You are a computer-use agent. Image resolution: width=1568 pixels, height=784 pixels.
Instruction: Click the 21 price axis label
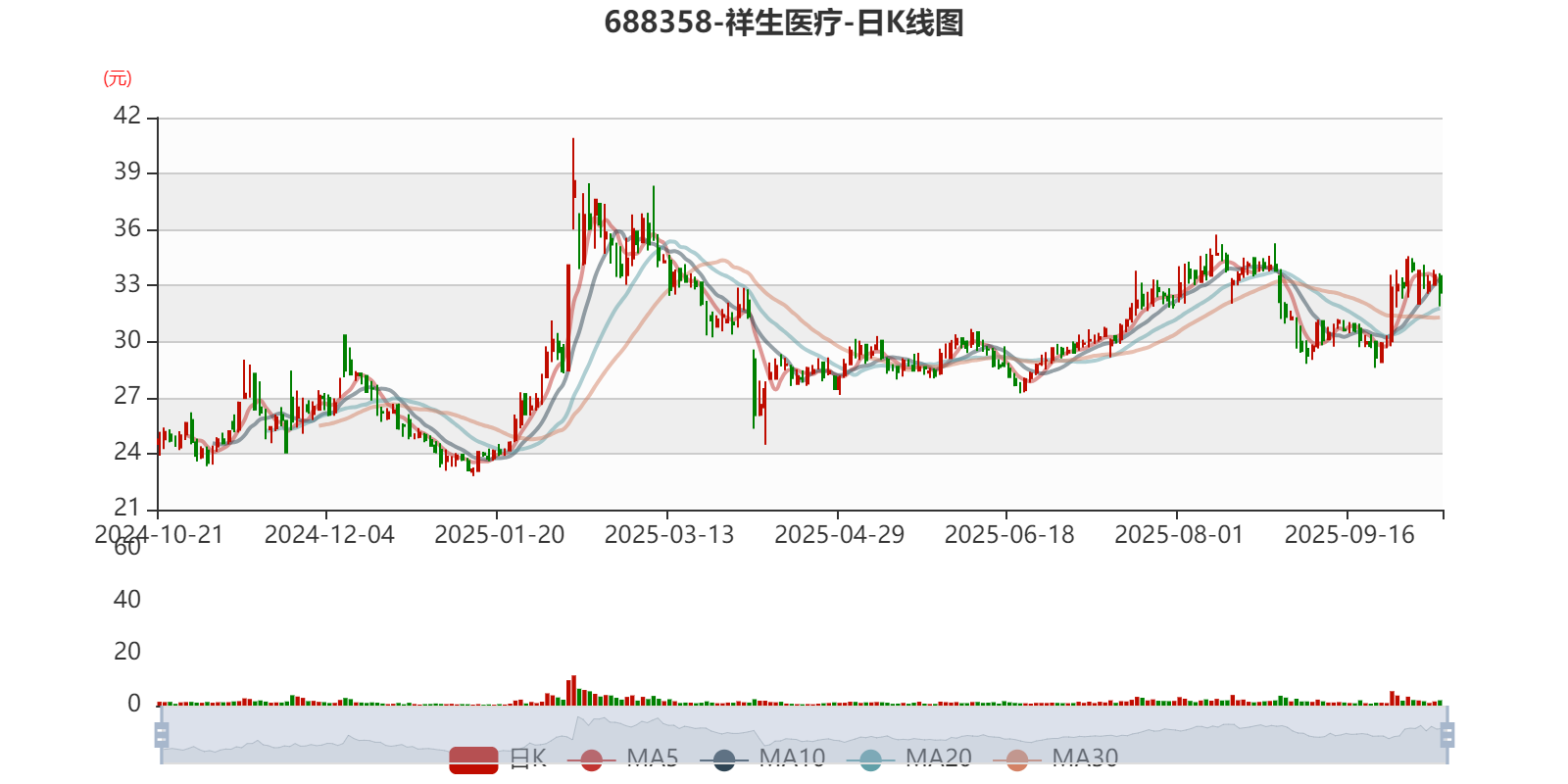(x=127, y=508)
